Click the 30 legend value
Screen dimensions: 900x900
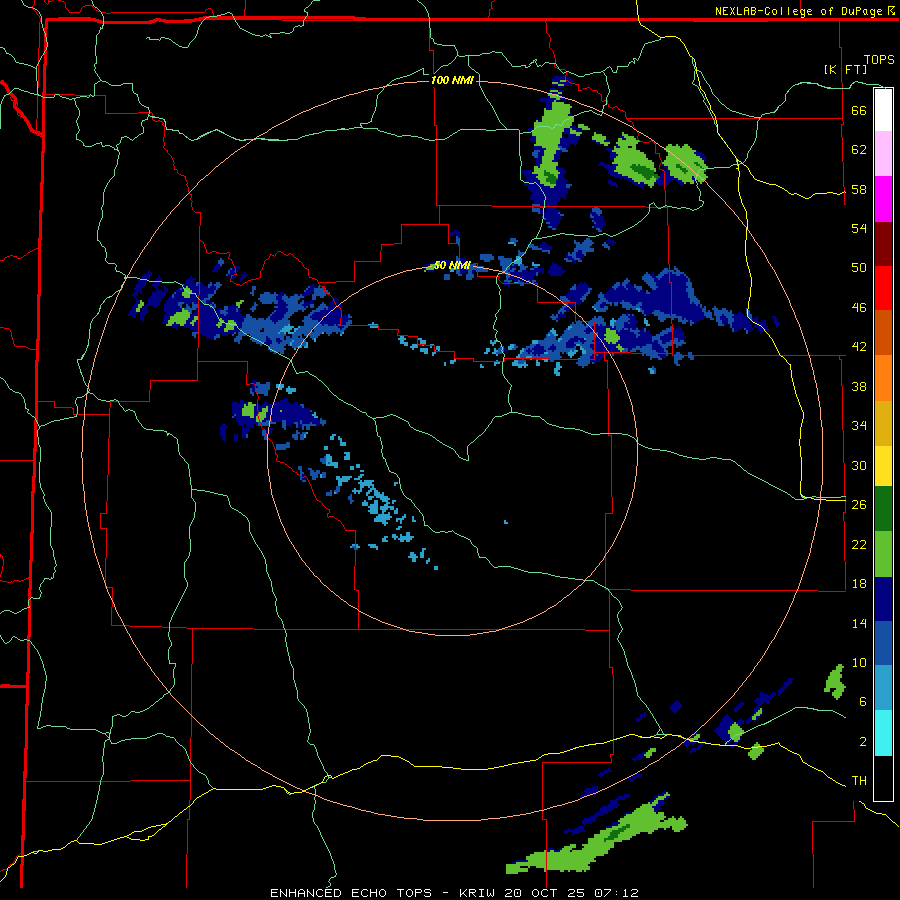coord(859,465)
